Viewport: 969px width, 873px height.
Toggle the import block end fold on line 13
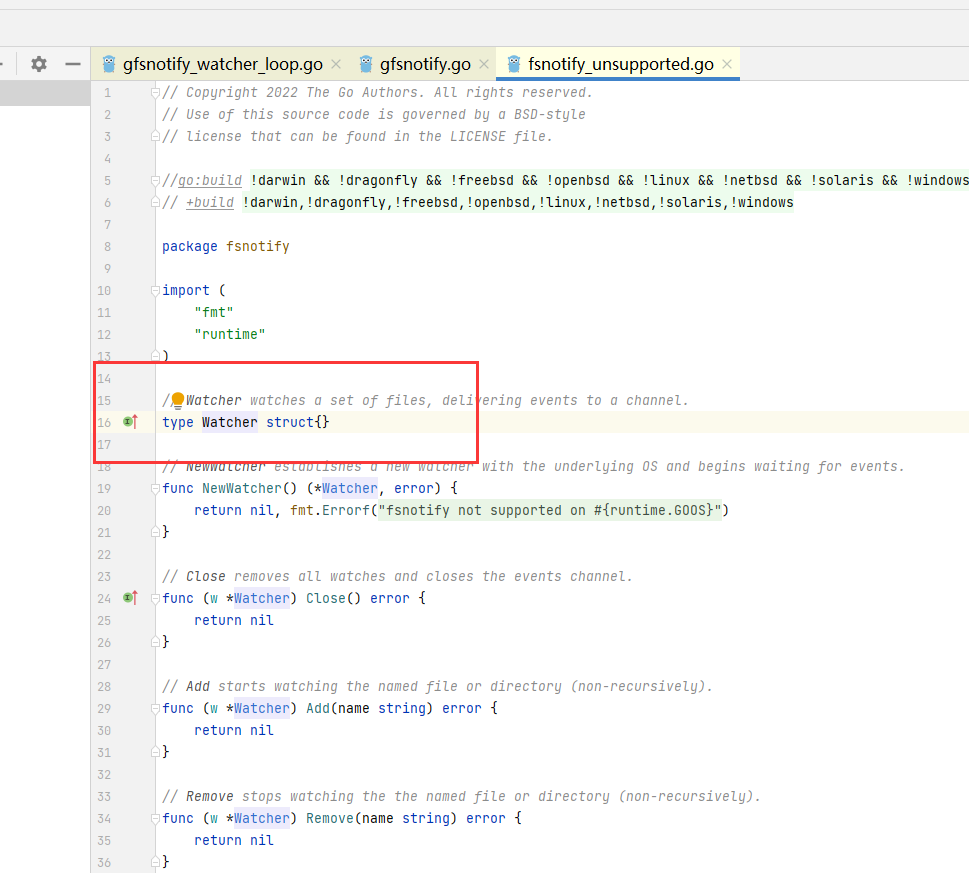point(155,356)
